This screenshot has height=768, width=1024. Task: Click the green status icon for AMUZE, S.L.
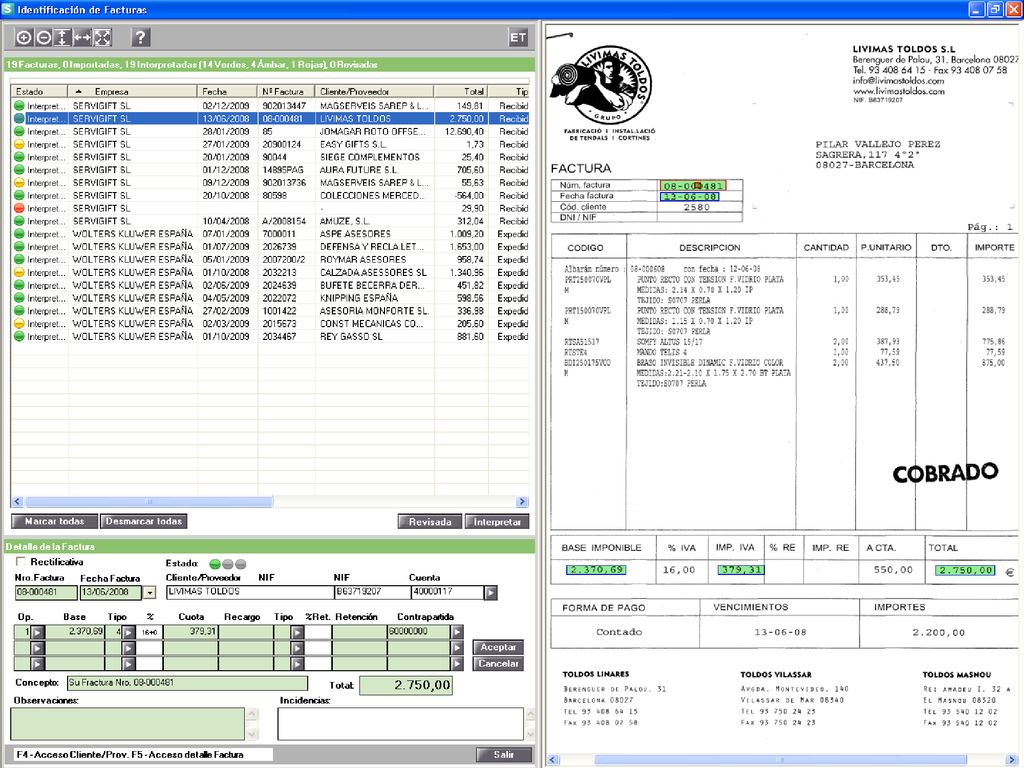pyautogui.click(x=19, y=221)
